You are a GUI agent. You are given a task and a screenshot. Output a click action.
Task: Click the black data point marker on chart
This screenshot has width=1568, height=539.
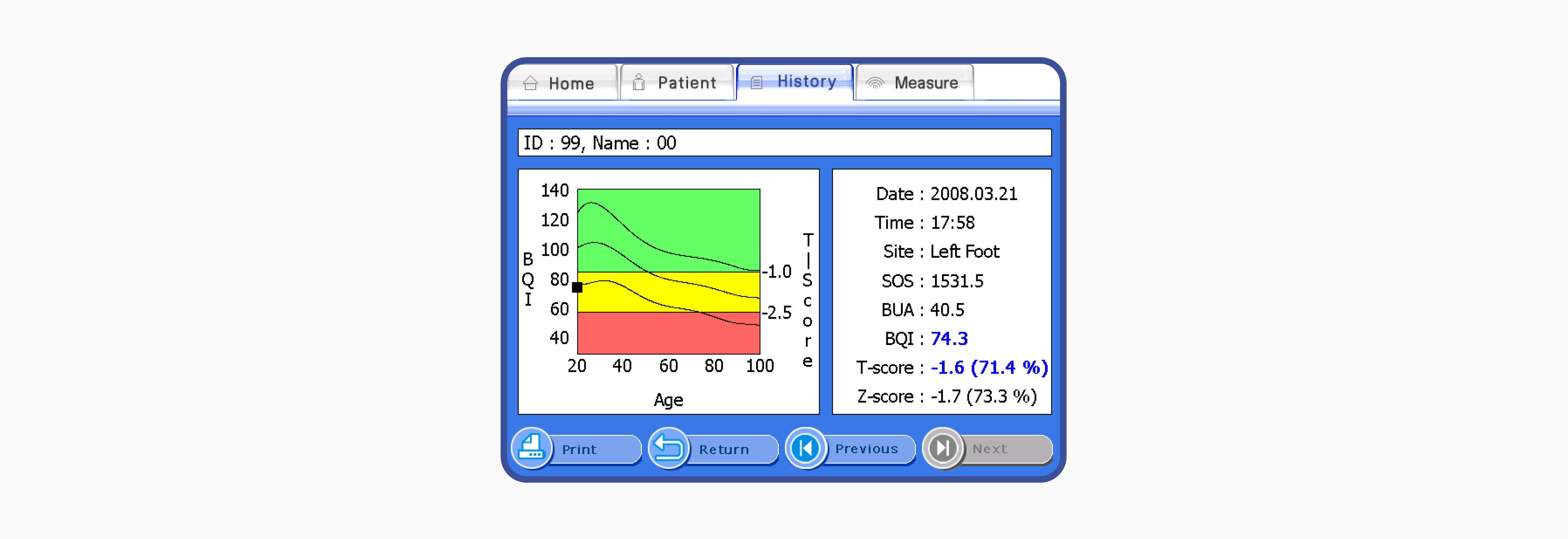pos(577,287)
